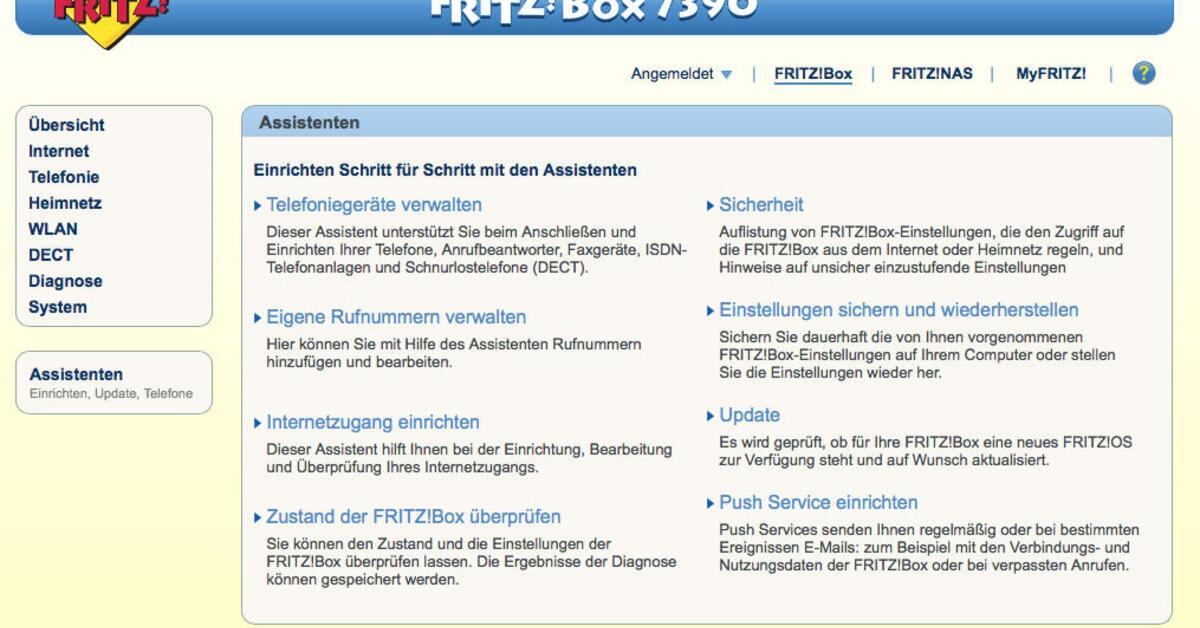Select DECT in the navigation
1200x628 pixels.
50,254
